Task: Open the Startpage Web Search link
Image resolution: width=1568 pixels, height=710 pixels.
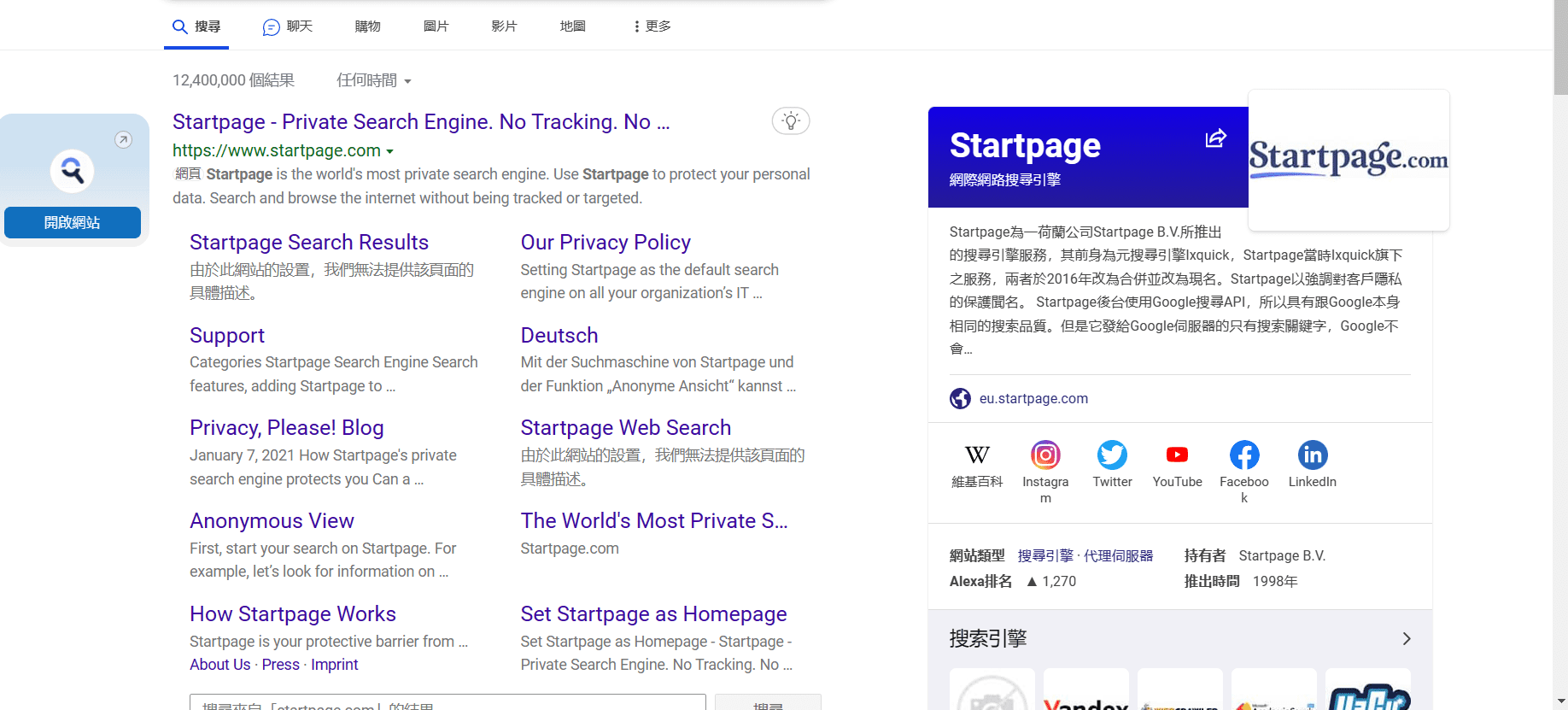Action: [x=626, y=428]
